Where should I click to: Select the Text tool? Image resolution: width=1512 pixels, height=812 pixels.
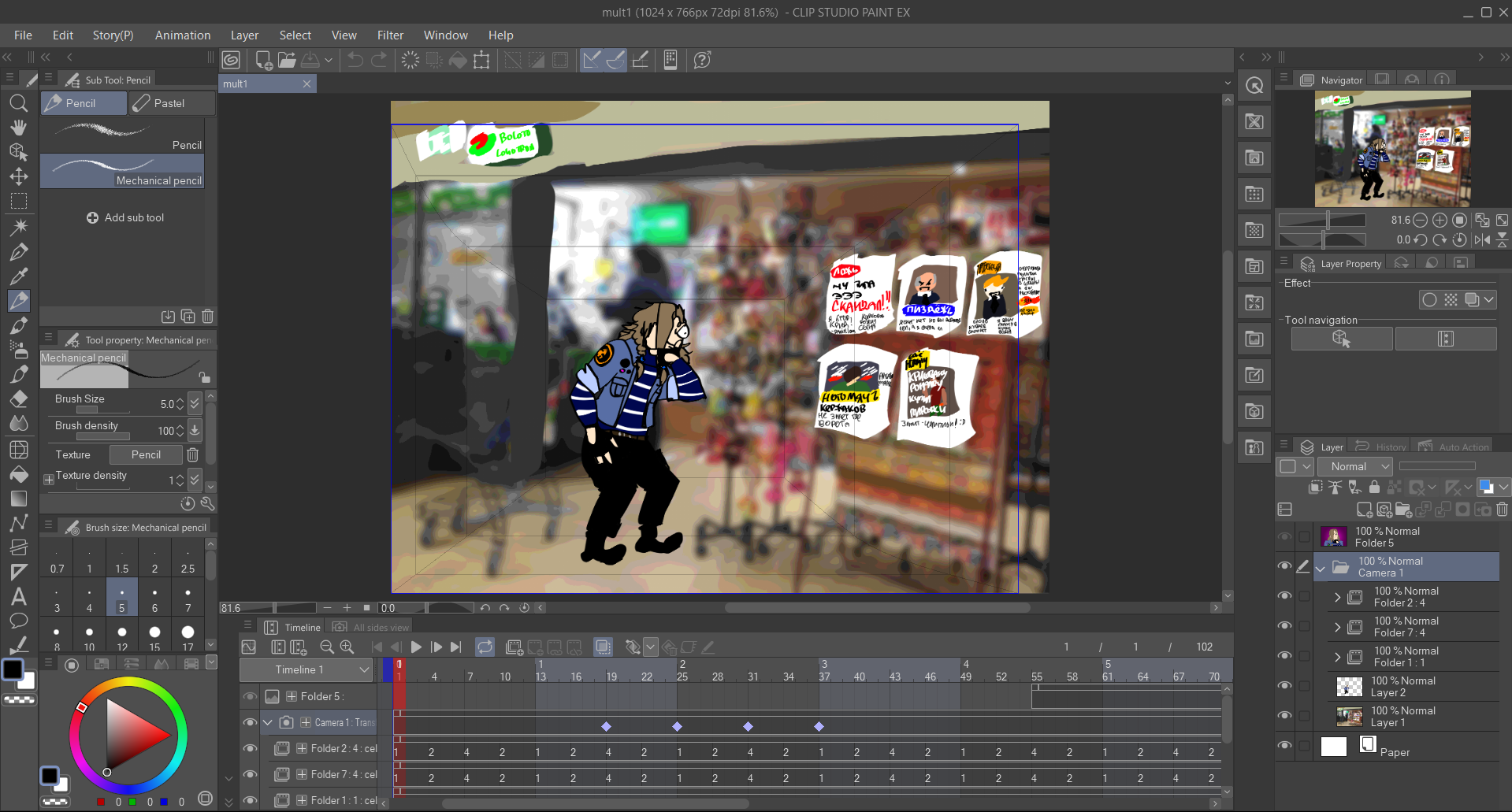(18, 596)
